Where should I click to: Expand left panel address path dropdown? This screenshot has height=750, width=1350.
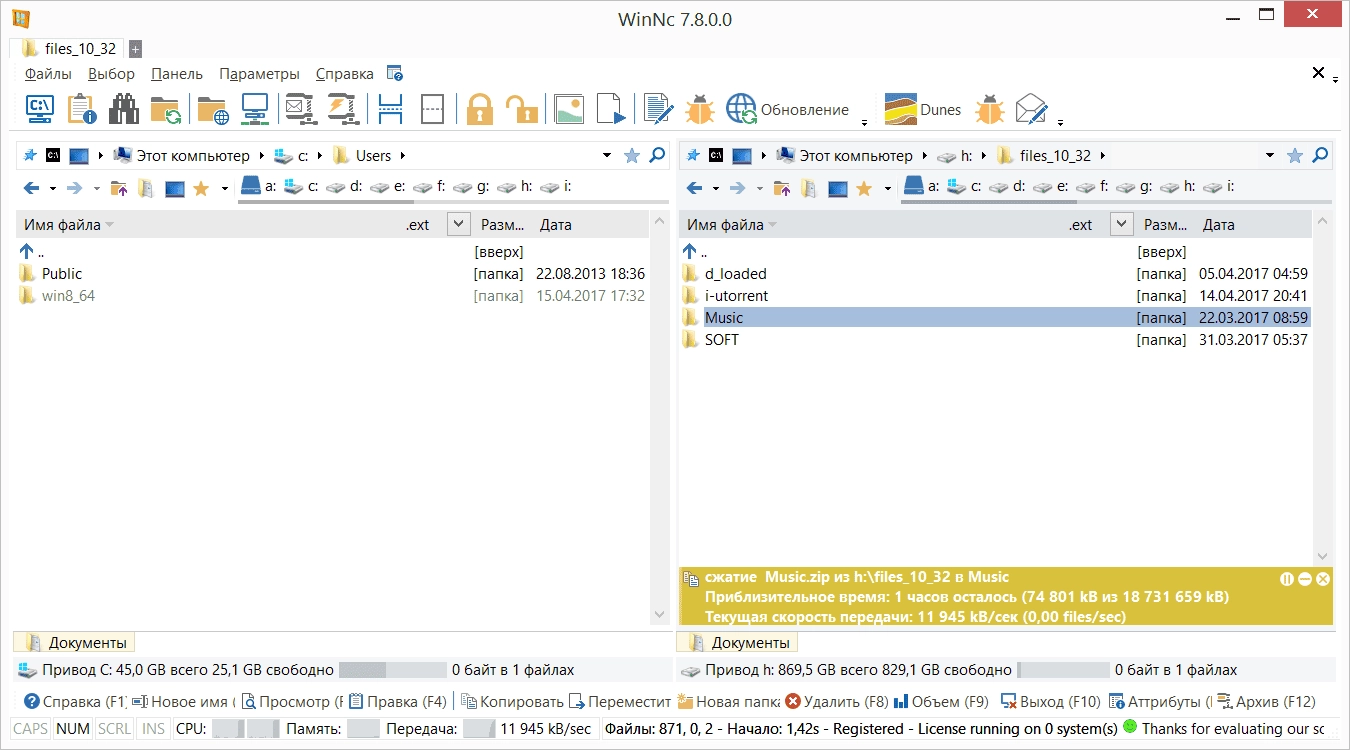tap(607, 156)
